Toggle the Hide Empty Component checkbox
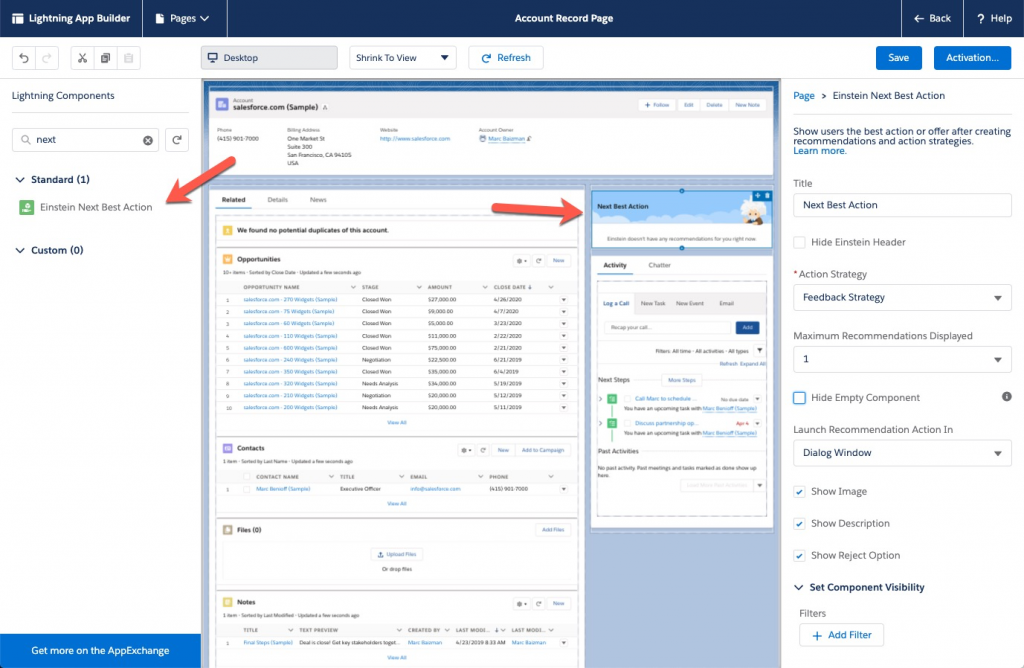The width and height of the screenshot is (1024, 668). tap(799, 398)
